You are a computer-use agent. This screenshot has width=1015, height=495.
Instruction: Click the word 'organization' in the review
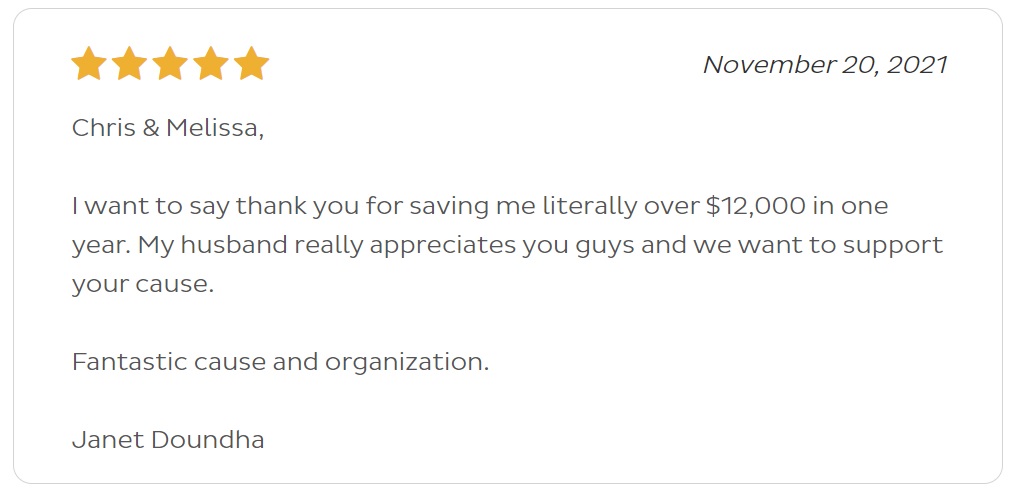click(404, 363)
